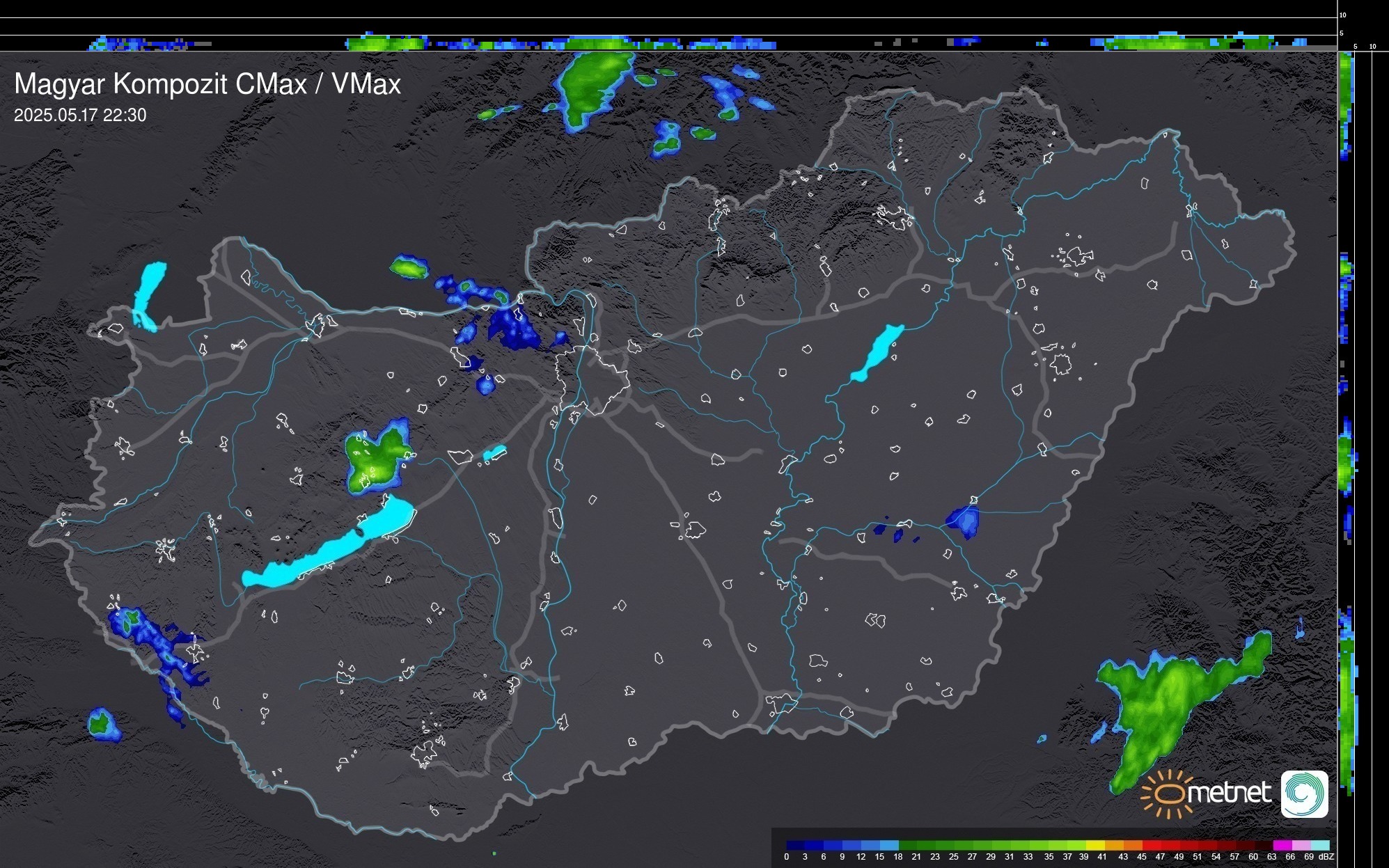Viewport: 1389px width, 868px height.
Task: Pick the yellow swatch on the dBZ scale
Action: click(1095, 846)
